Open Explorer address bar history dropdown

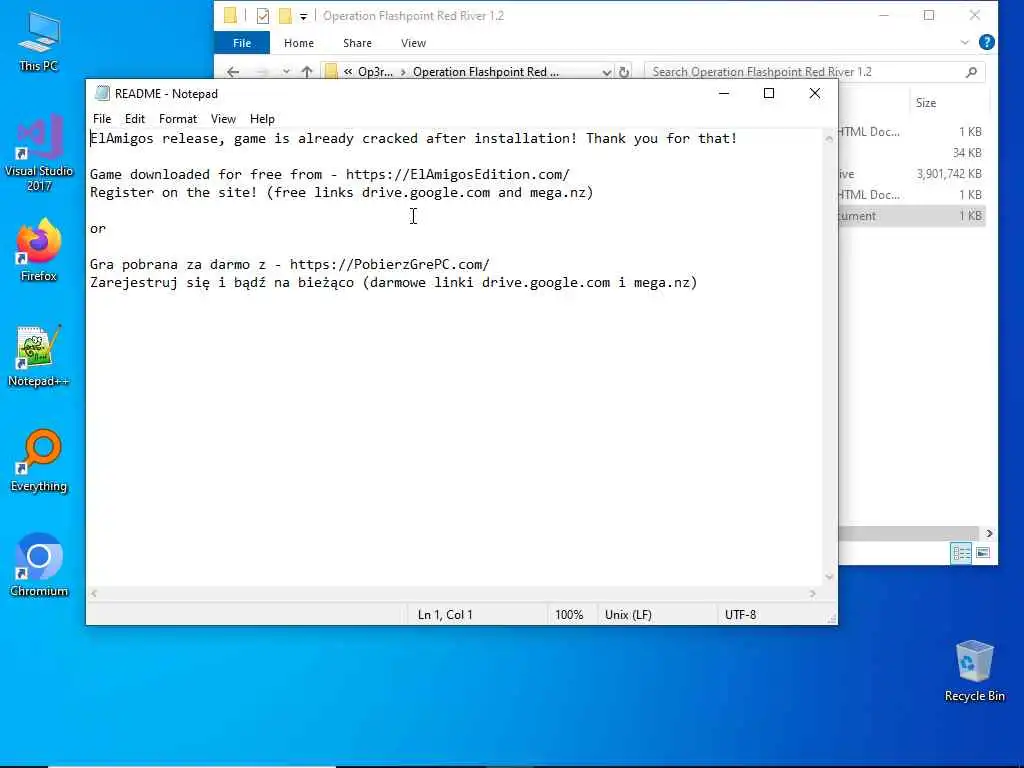(x=607, y=72)
